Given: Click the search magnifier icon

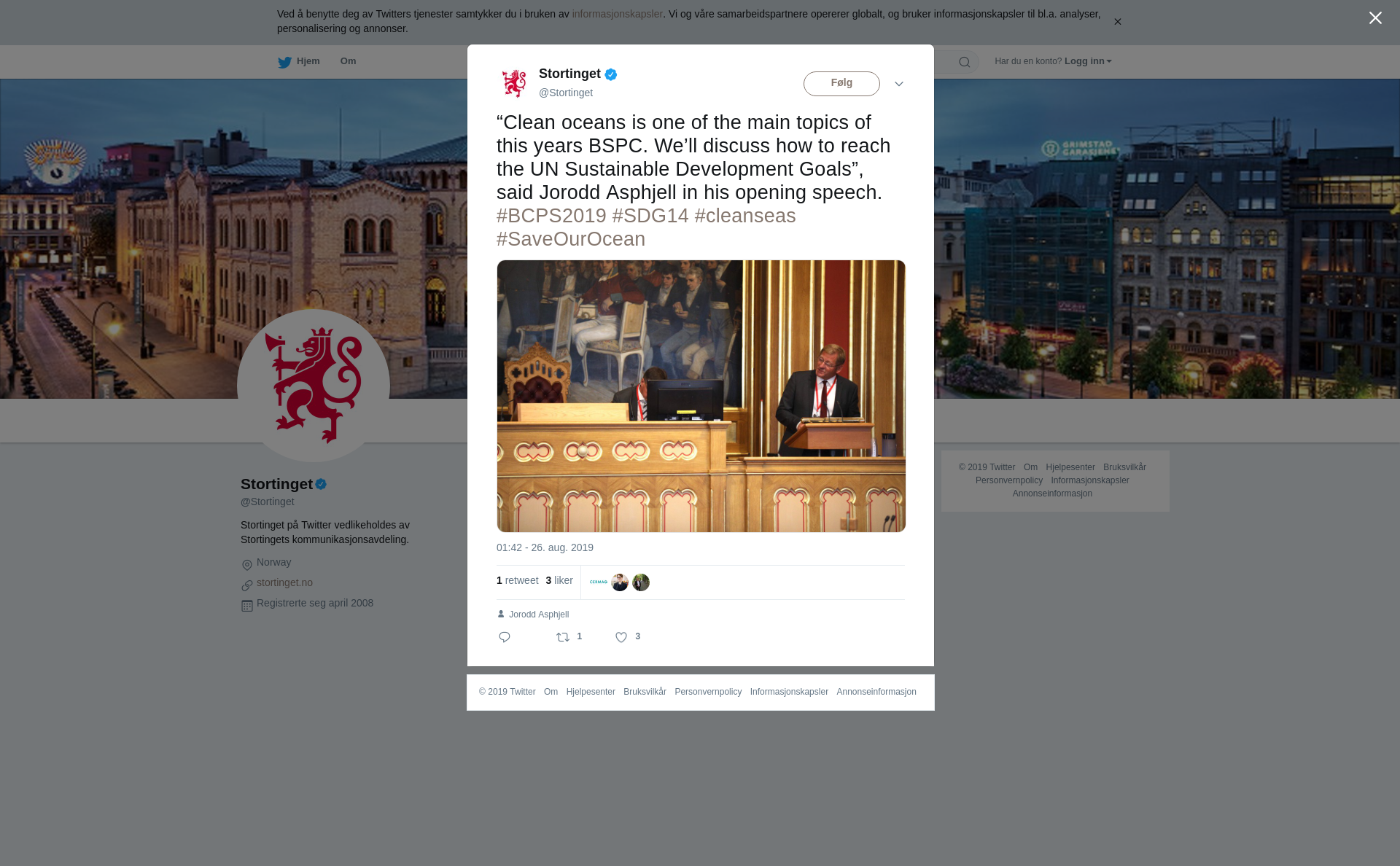Looking at the screenshot, I should [x=964, y=62].
